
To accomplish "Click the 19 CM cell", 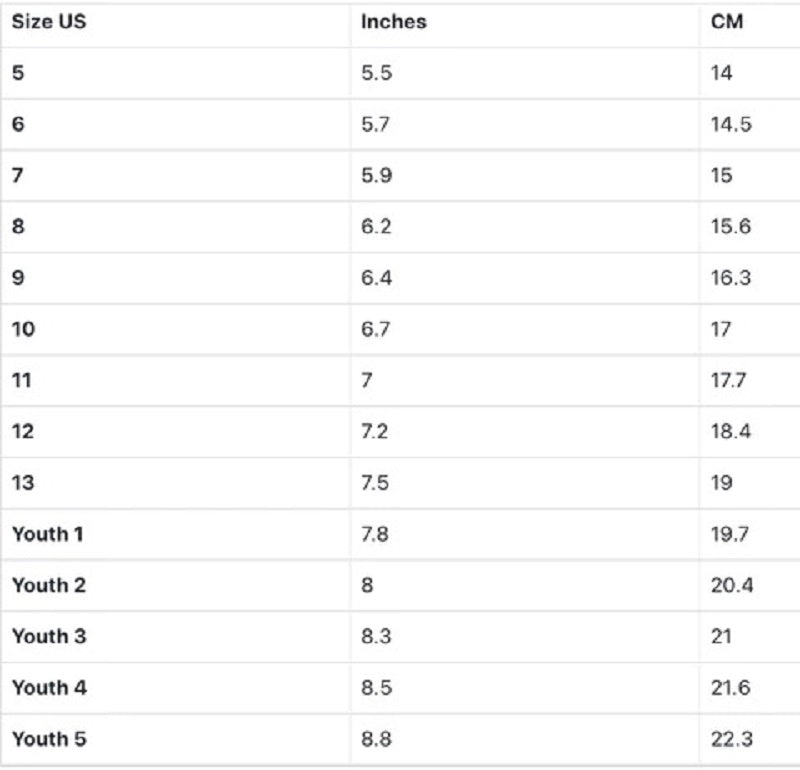I will pyautogui.click(x=721, y=483).
